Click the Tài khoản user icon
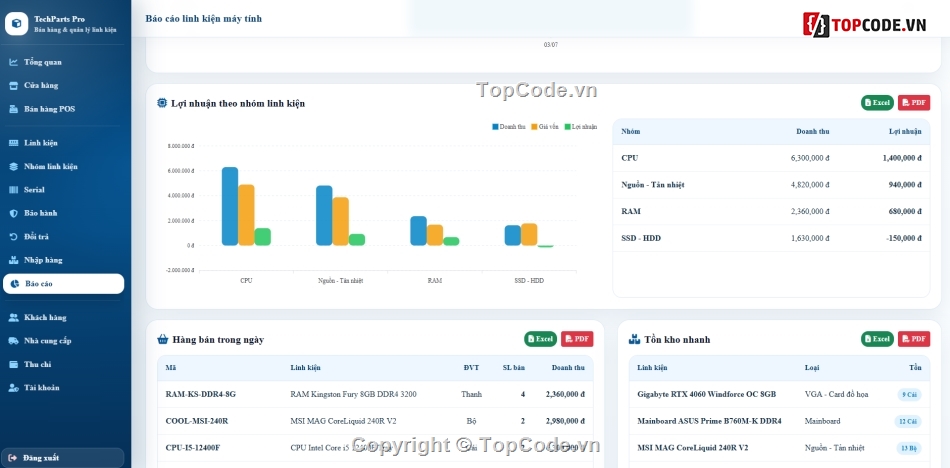Image resolution: width=950 pixels, height=468 pixels. [x=13, y=388]
